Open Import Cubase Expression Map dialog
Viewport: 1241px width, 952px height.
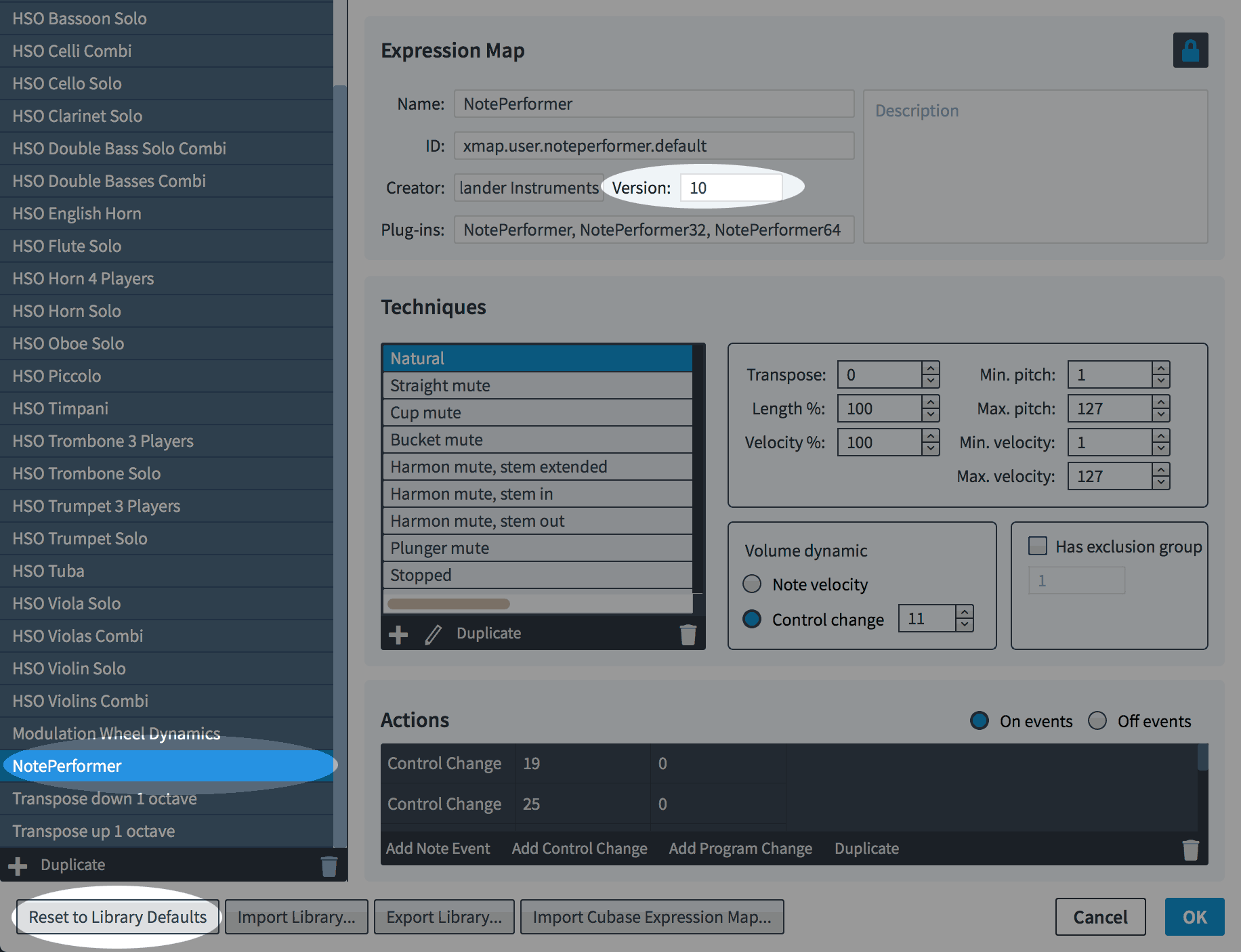tap(652, 917)
